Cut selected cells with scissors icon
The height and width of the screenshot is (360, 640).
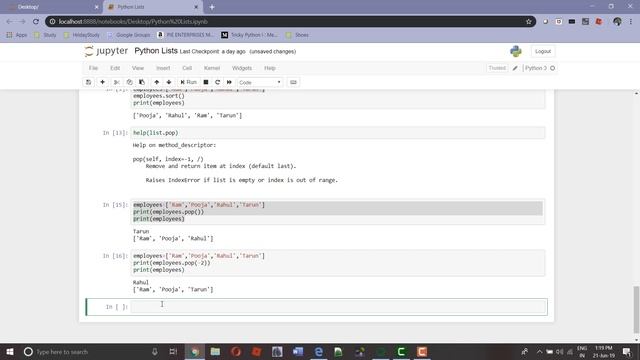click(117, 82)
